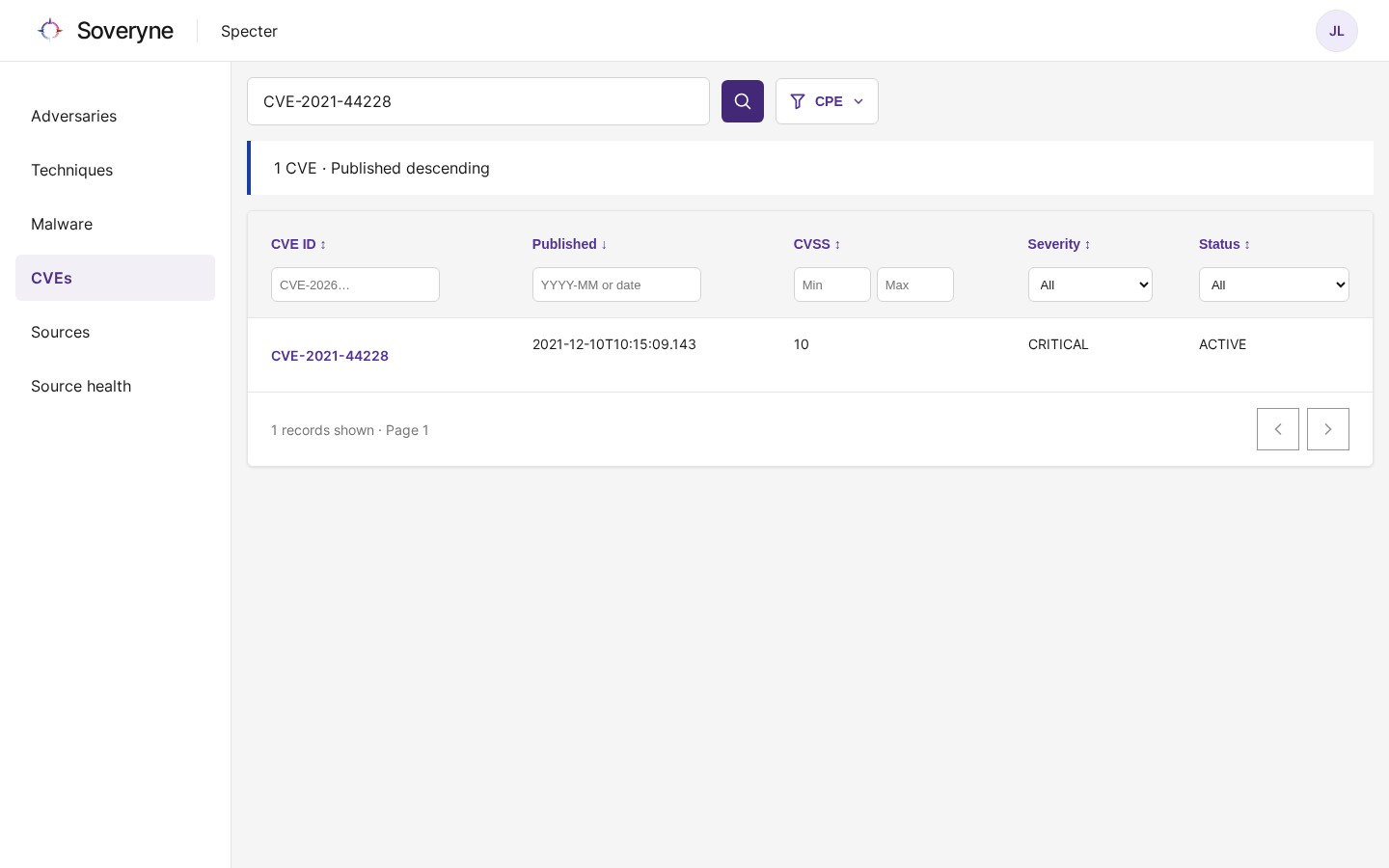Viewport: 1389px width, 868px height.
Task: Click the '1 records shown · Page 1' text
Action: tap(350, 430)
